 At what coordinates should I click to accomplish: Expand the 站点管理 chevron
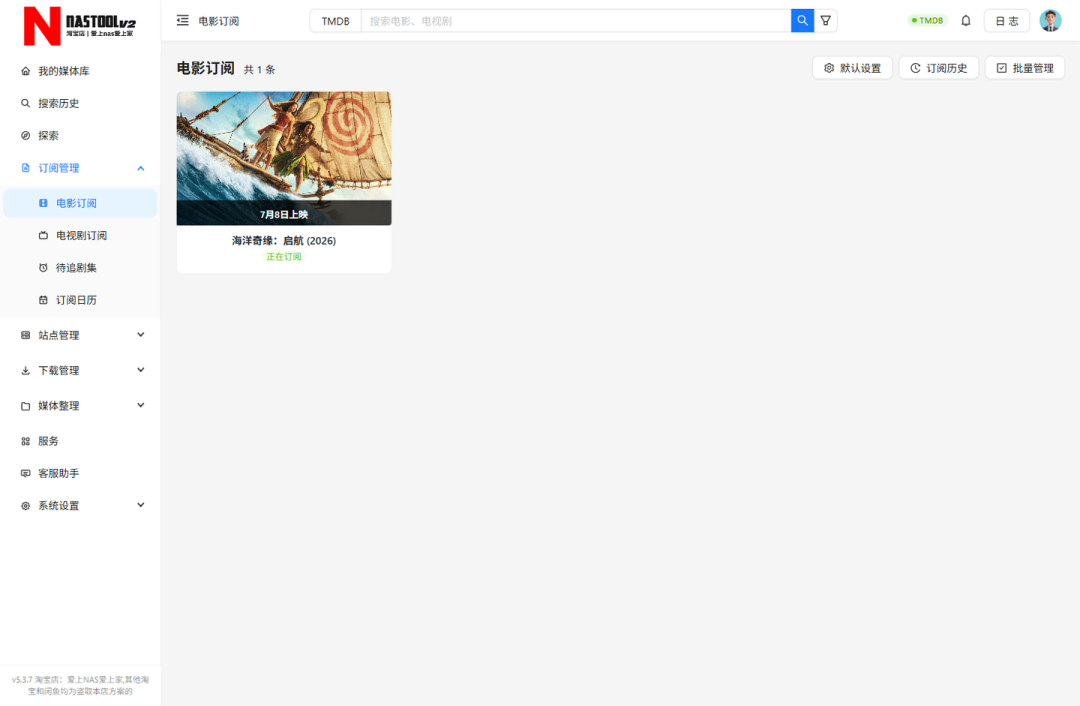click(x=141, y=335)
